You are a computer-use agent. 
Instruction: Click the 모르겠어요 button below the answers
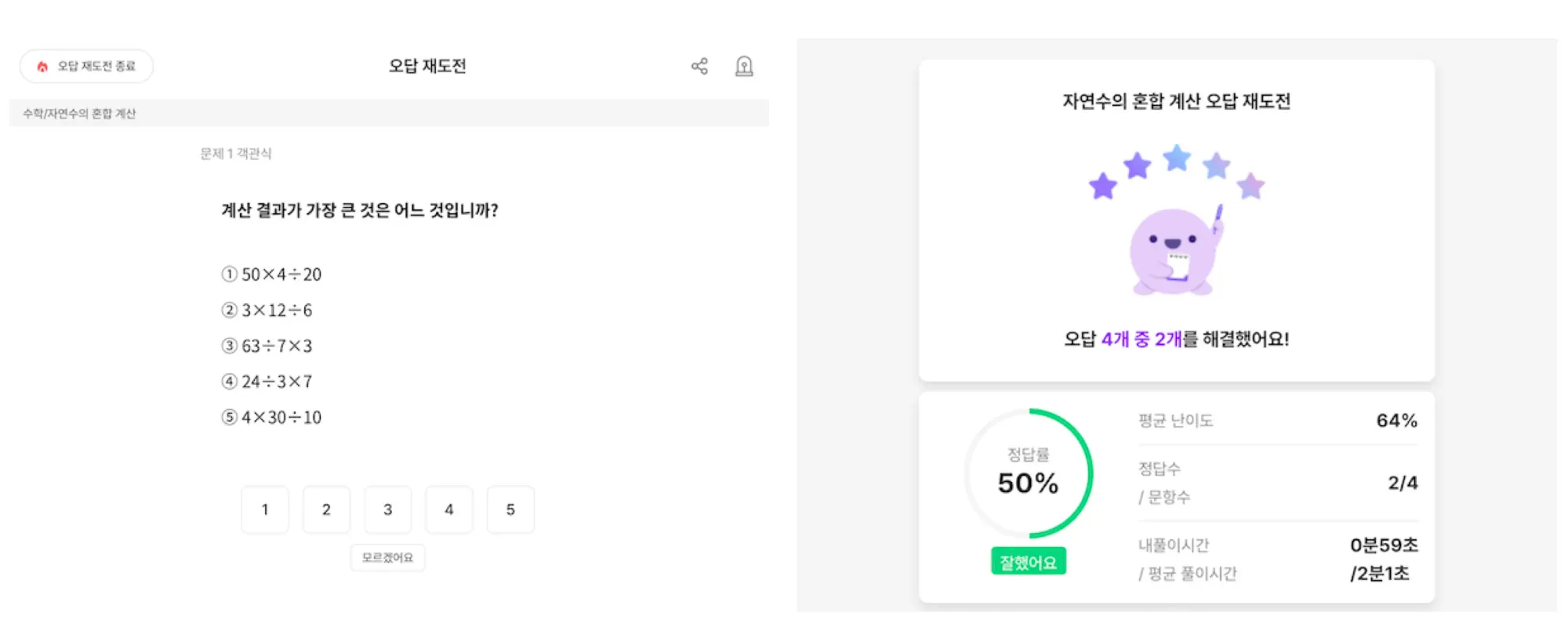point(387,557)
